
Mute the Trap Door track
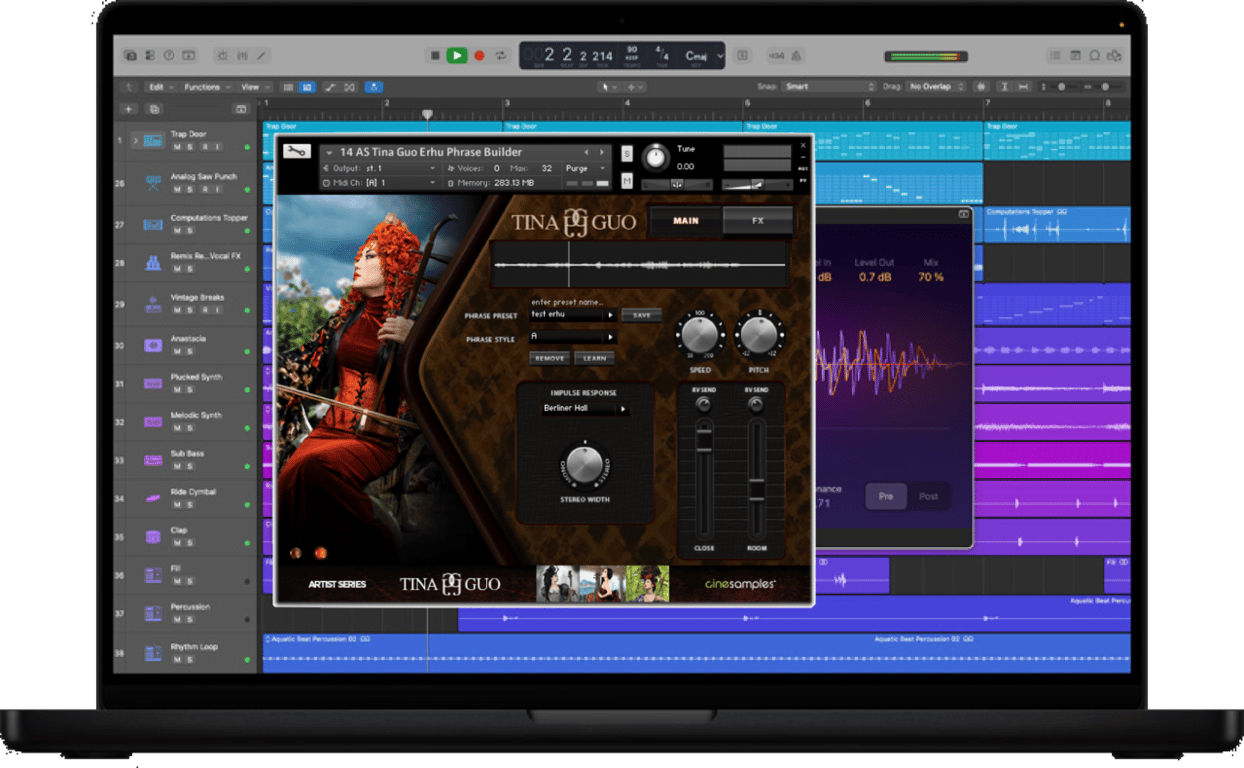click(x=177, y=147)
